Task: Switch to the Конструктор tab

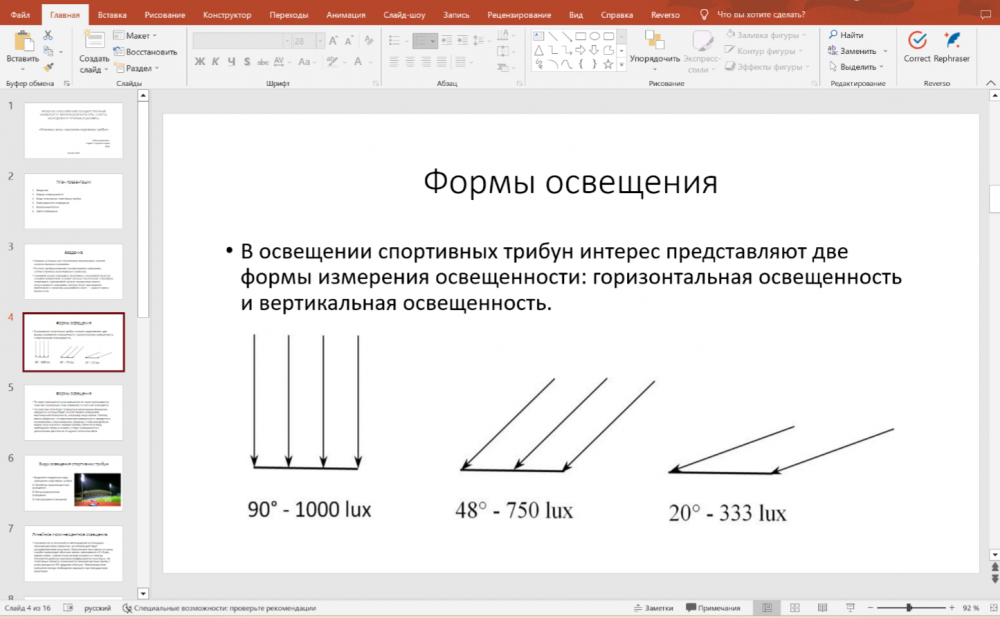Action: (x=226, y=14)
